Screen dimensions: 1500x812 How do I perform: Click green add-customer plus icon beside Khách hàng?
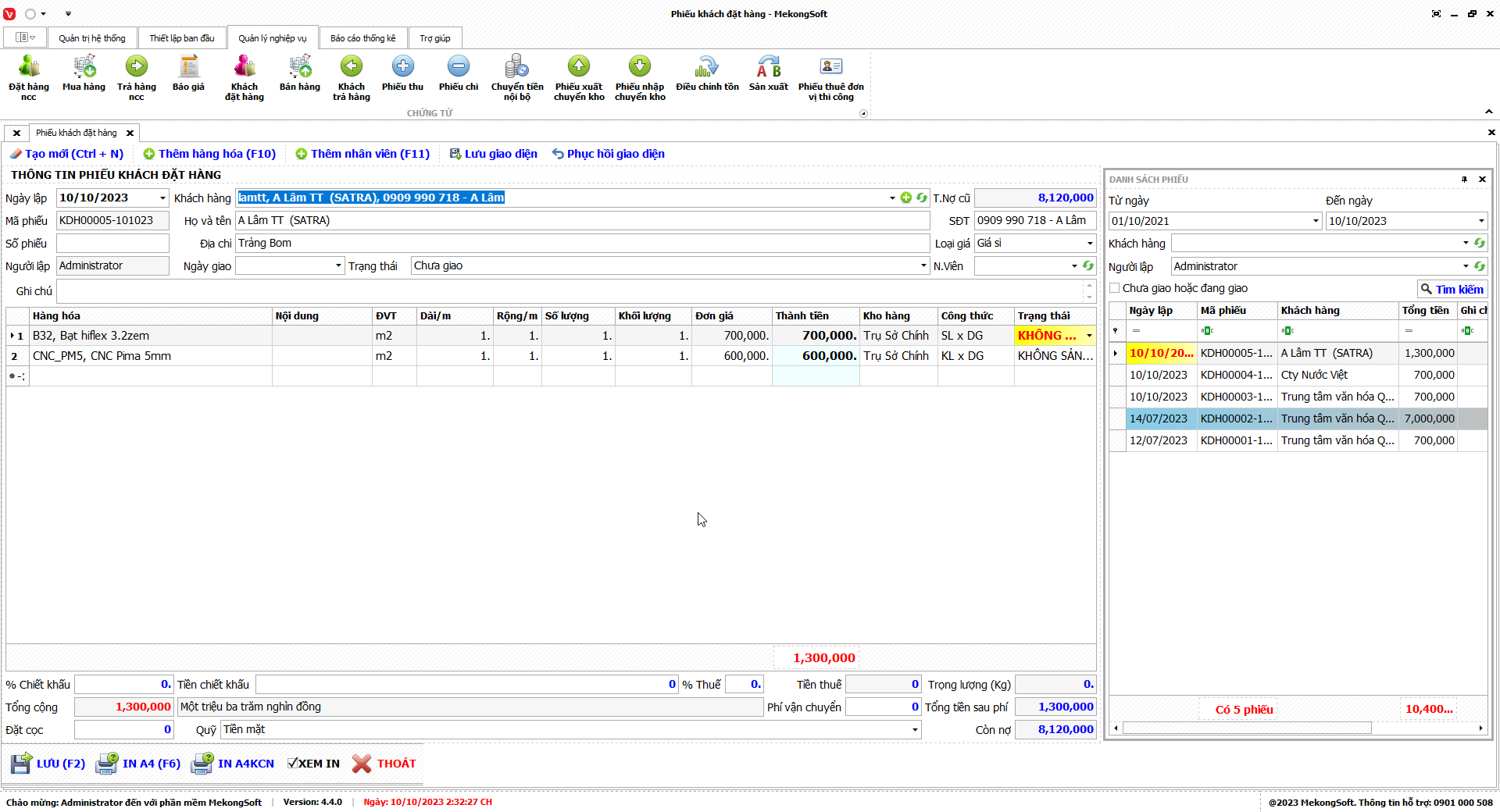coord(906,198)
